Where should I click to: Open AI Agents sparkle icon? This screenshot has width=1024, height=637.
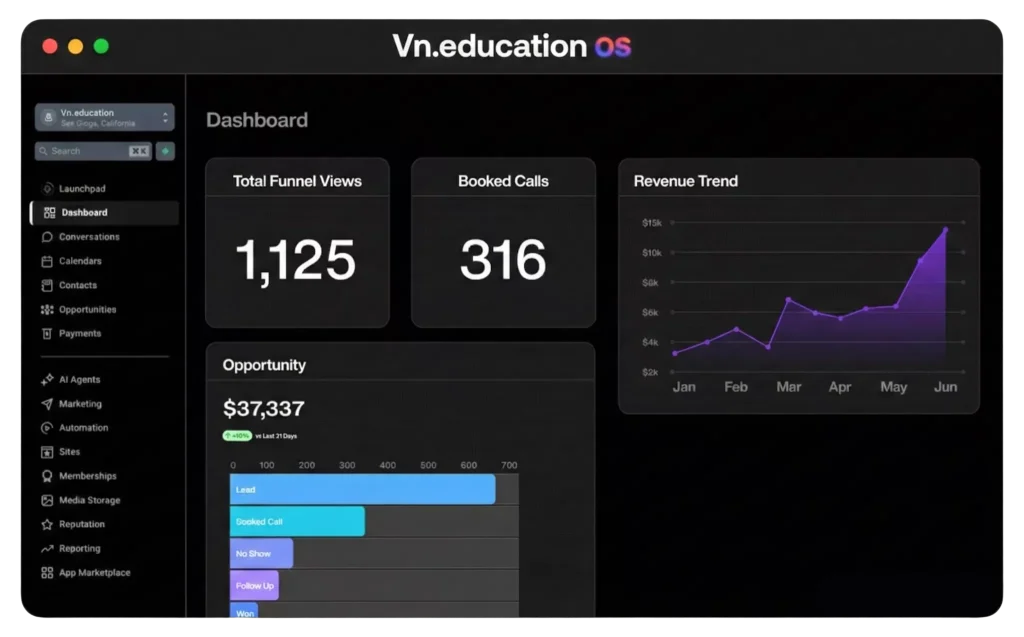tap(47, 380)
